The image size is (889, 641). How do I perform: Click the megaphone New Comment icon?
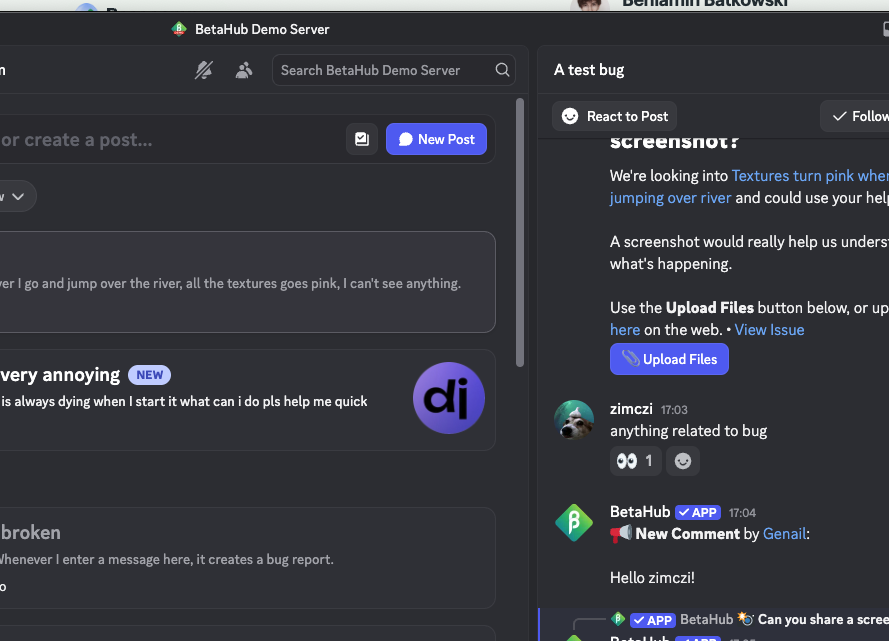pyautogui.click(x=621, y=533)
